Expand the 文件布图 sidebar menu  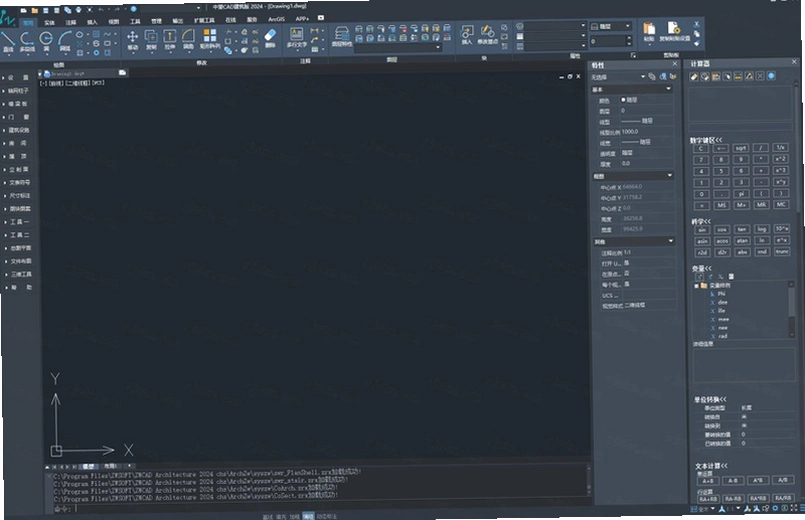[x=20, y=261]
